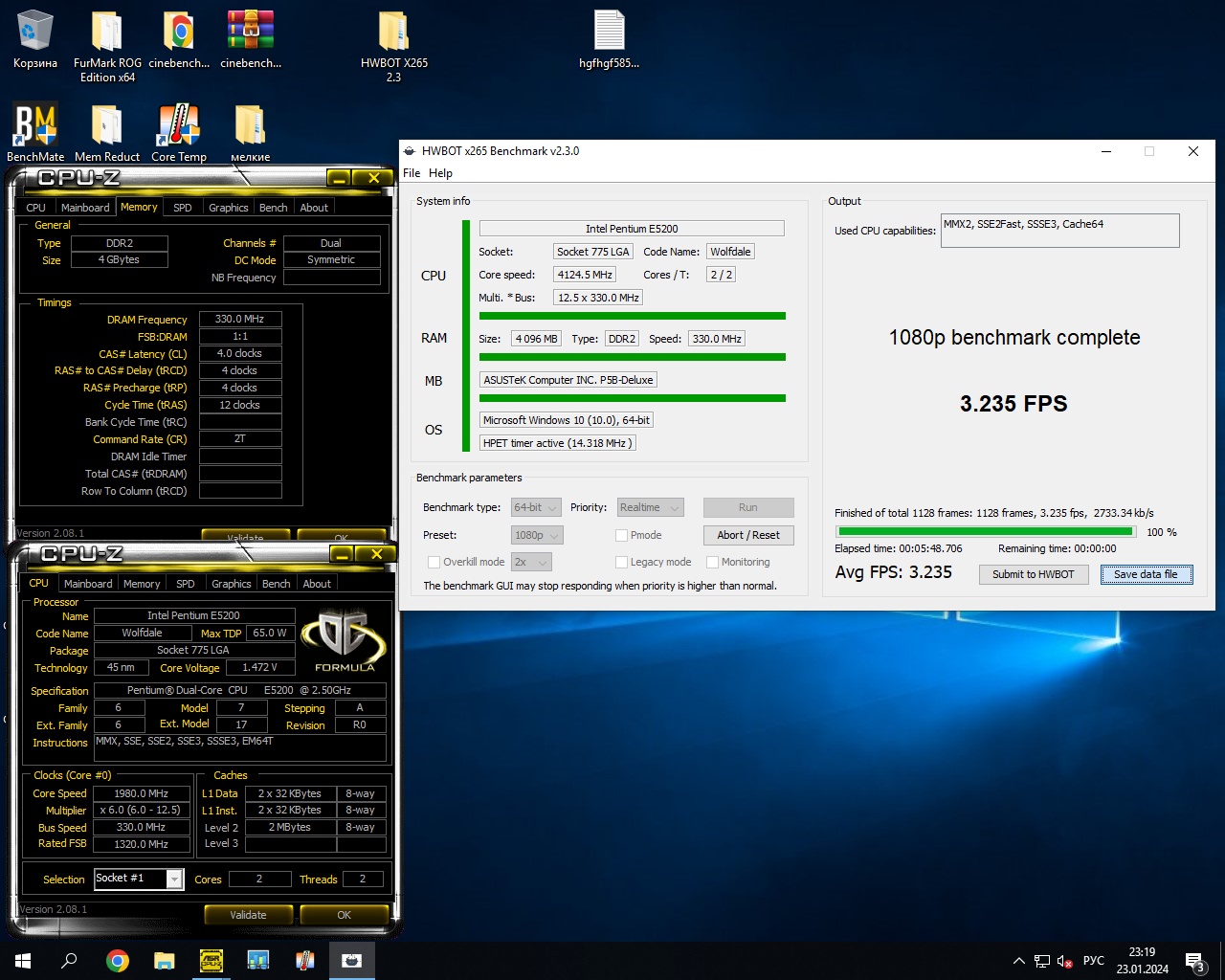Click the Run button
The image size is (1225, 980).
pyautogui.click(x=748, y=508)
